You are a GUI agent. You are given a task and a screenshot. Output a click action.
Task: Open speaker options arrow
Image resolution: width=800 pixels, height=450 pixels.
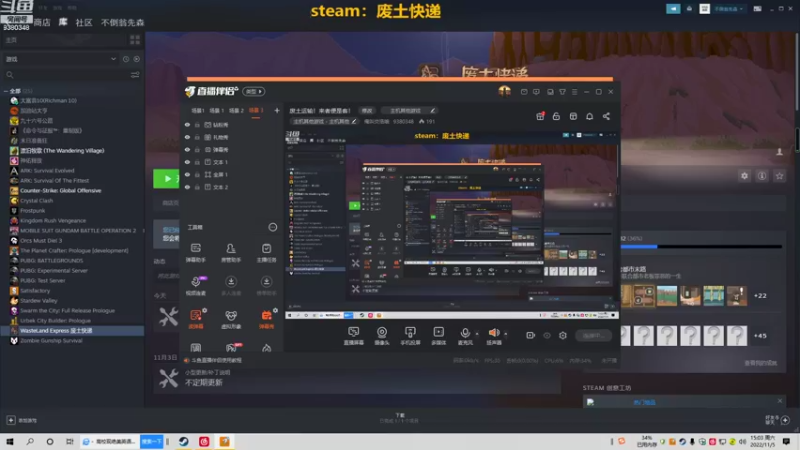[505, 334]
